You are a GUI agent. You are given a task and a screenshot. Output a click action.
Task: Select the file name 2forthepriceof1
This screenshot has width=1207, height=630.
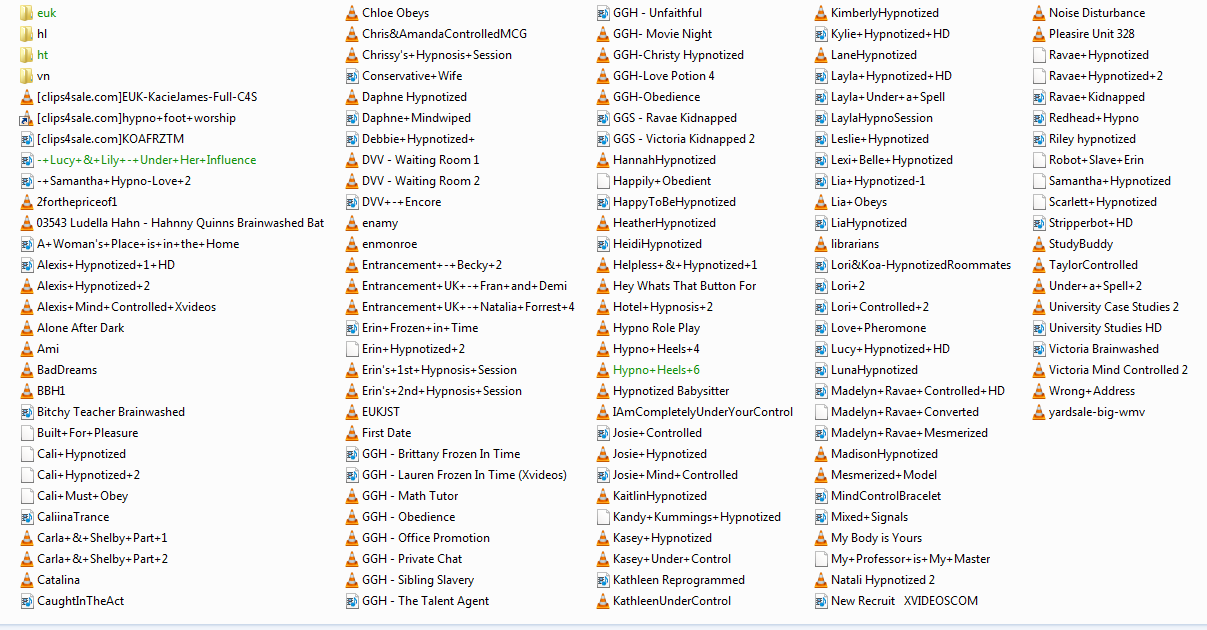(x=77, y=202)
